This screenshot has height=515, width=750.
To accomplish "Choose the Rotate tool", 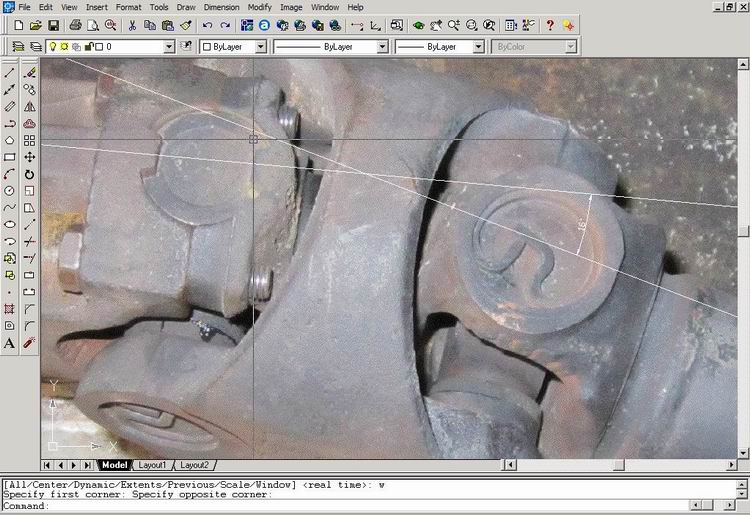I will tap(30, 174).
